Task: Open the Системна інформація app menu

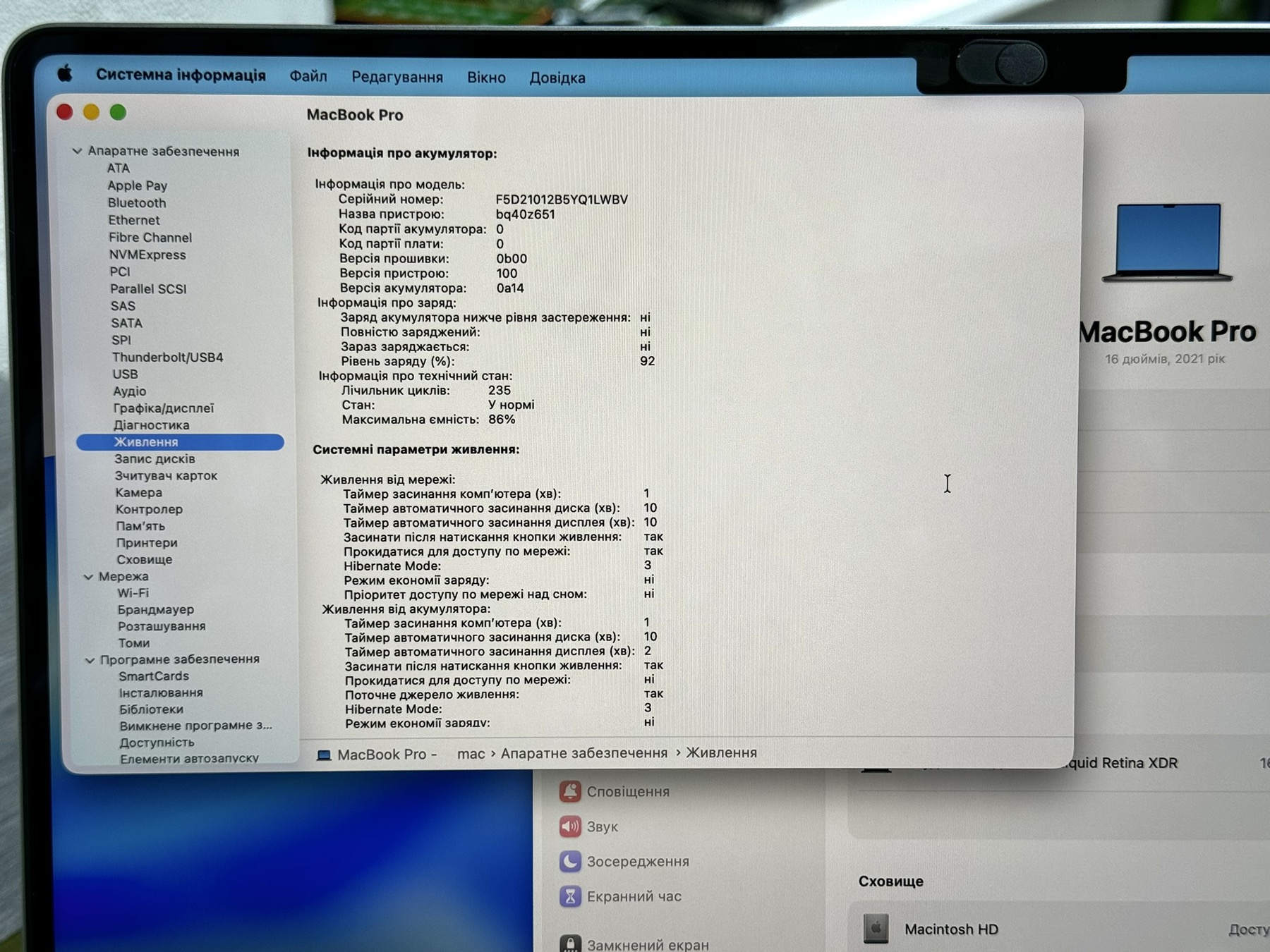Action: click(x=181, y=75)
